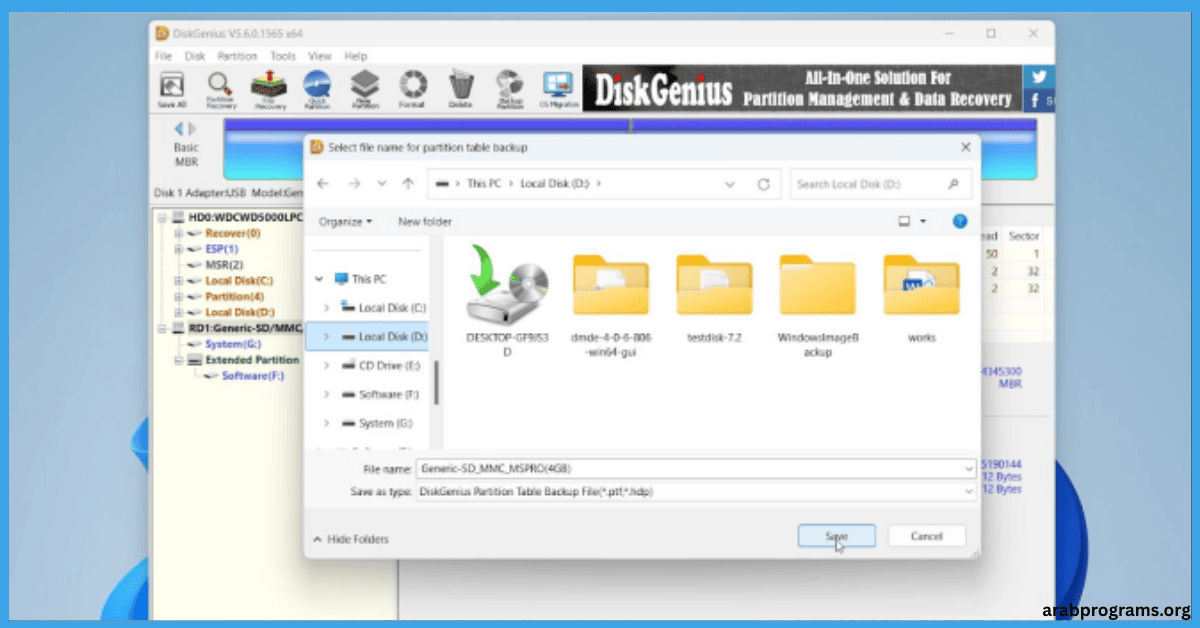Open the Tools menu

tap(283, 56)
